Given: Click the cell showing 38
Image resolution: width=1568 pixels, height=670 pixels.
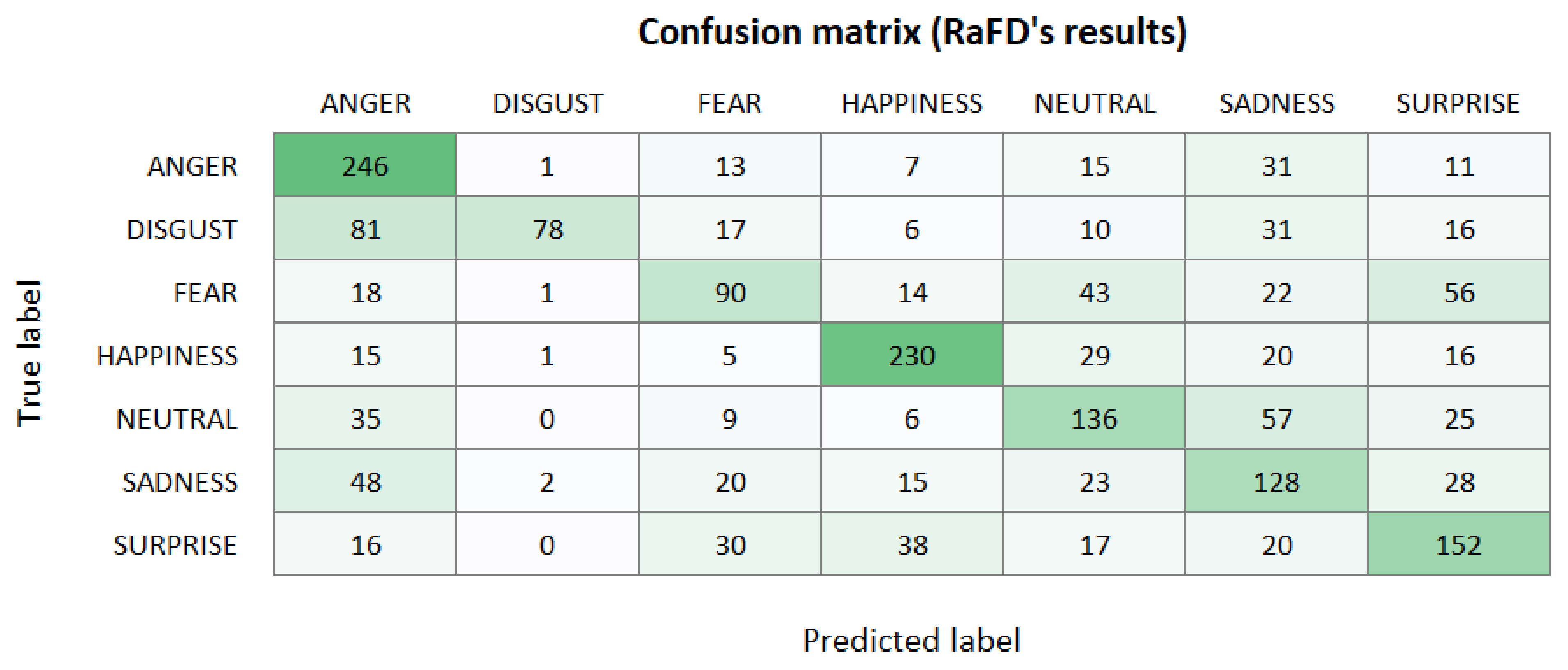Looking at the screenshot, I should (x=912, y=544).
